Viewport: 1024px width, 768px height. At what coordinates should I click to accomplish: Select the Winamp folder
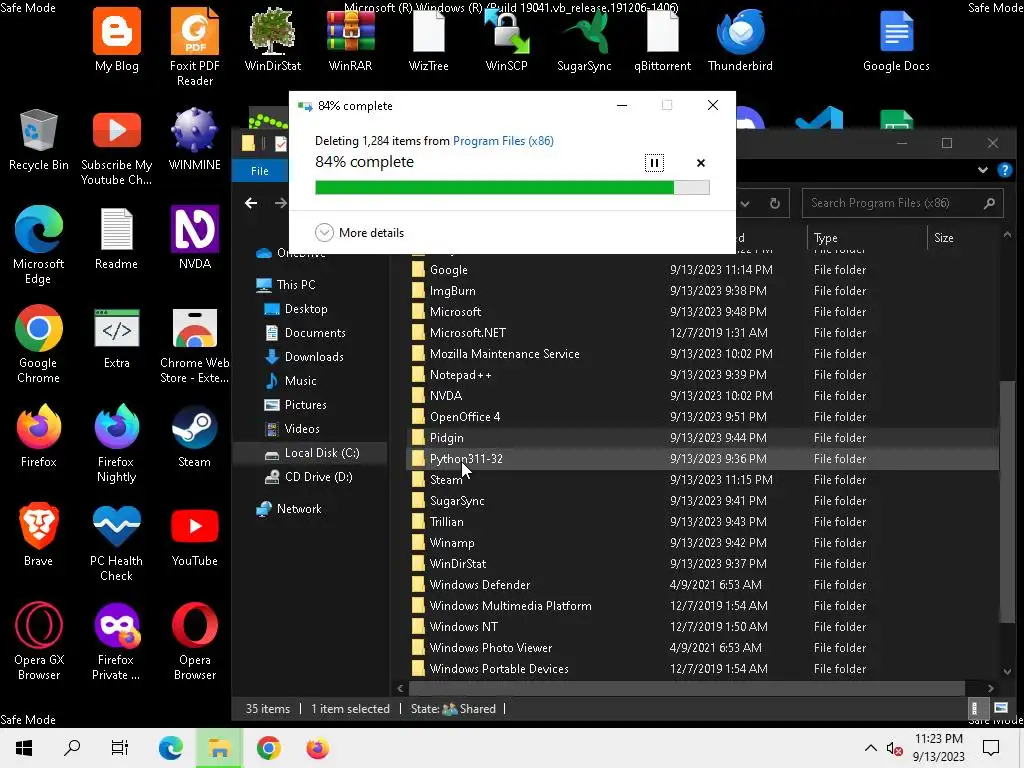click(452, 543)
